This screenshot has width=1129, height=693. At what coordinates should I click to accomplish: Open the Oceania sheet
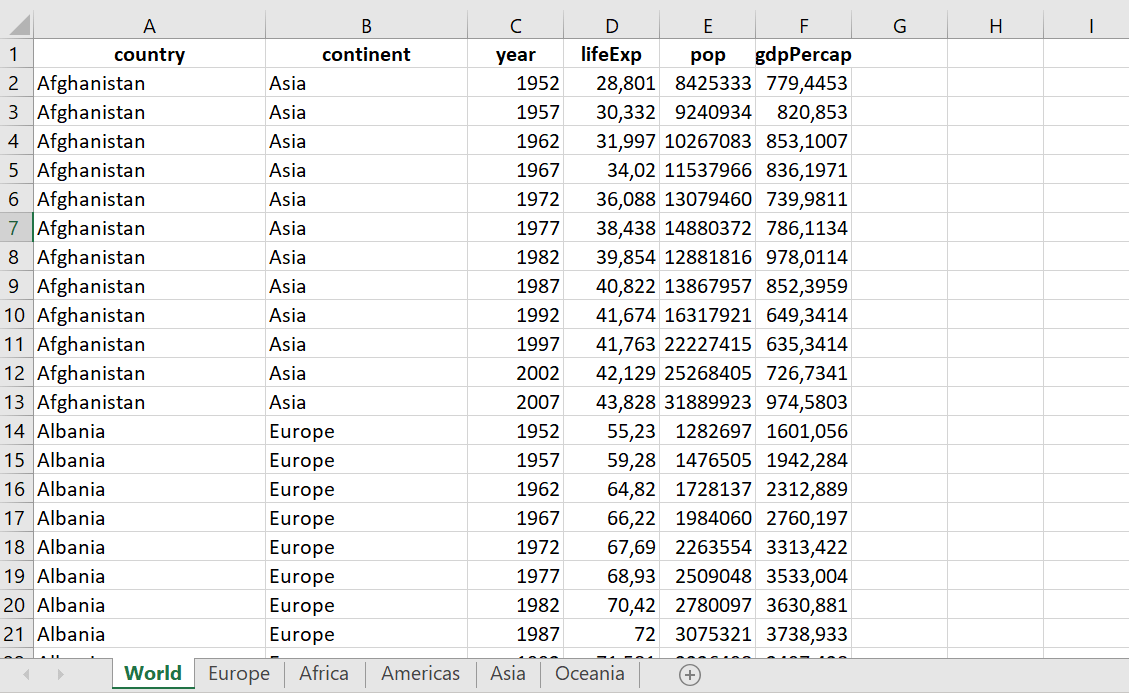pos(589,674)
